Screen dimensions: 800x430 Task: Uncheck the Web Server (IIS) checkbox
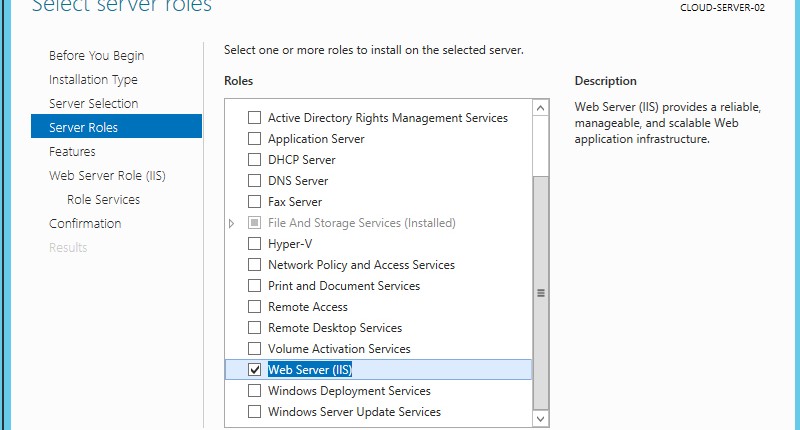[x=254, y=370]
